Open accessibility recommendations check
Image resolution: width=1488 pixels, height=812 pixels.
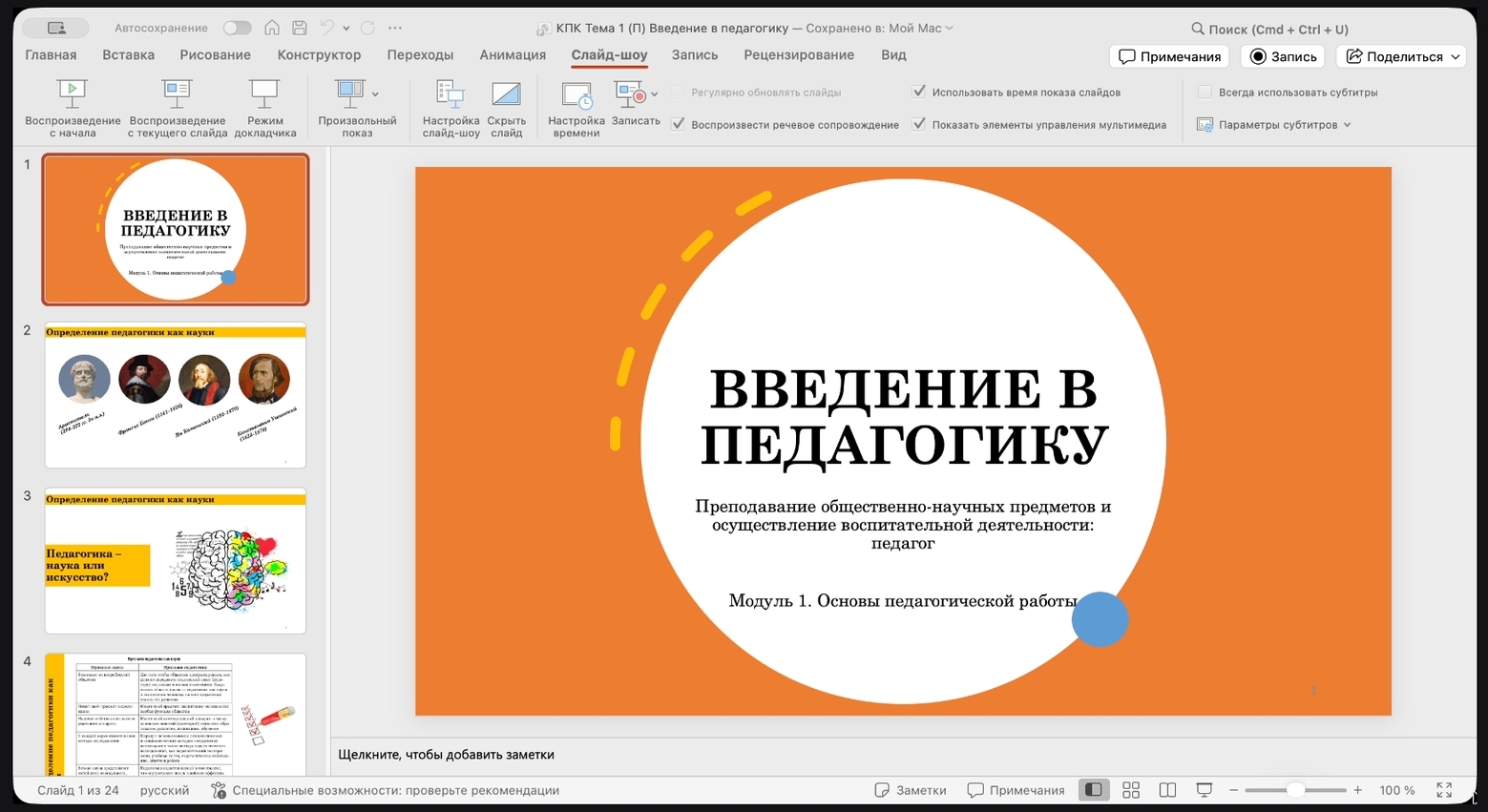[x=385, y=790]
